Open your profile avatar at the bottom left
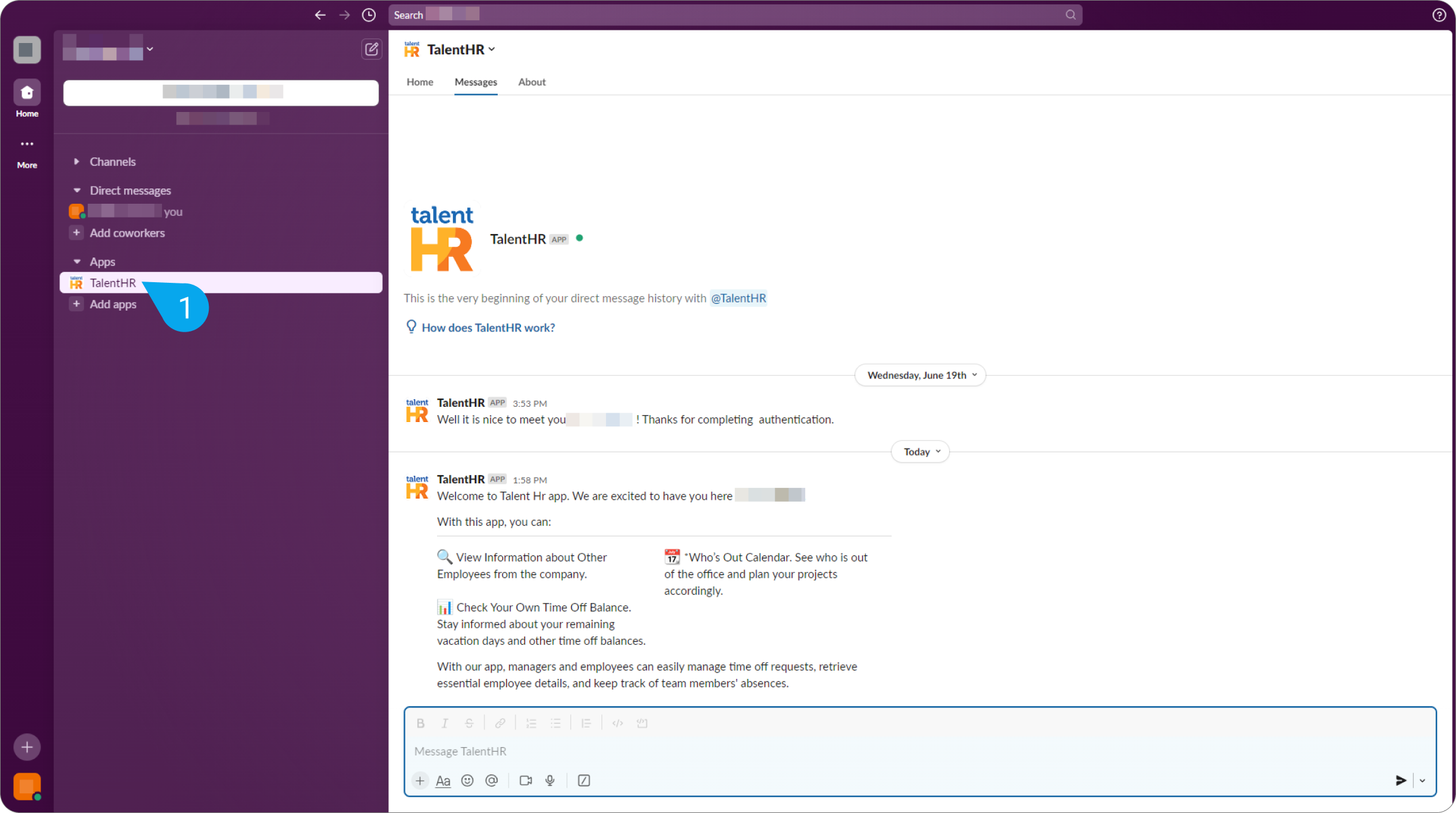Viewport: 1456px width, 813px height. [x=27, y=786]
